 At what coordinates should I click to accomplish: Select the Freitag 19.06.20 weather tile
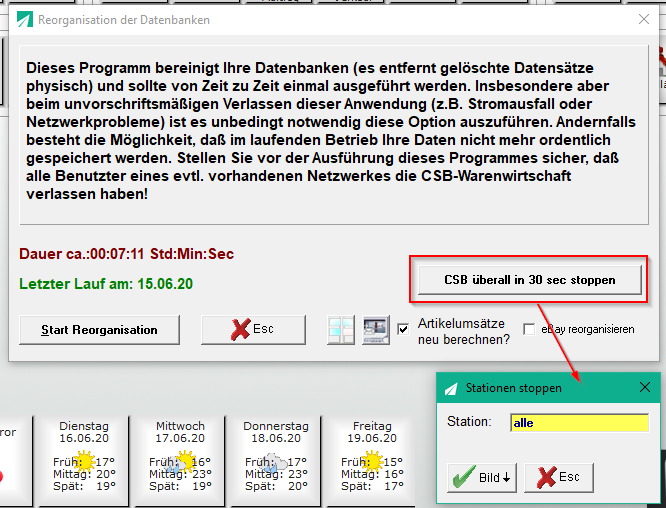tap(372, 460)
